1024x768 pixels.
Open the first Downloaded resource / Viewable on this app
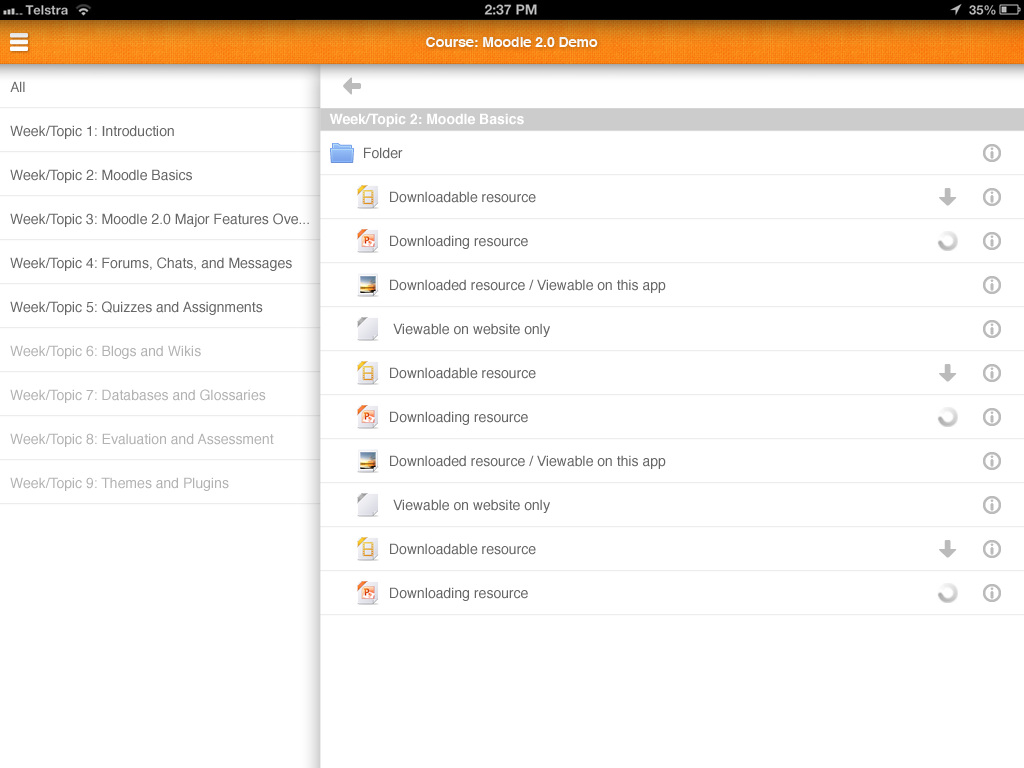527,285
